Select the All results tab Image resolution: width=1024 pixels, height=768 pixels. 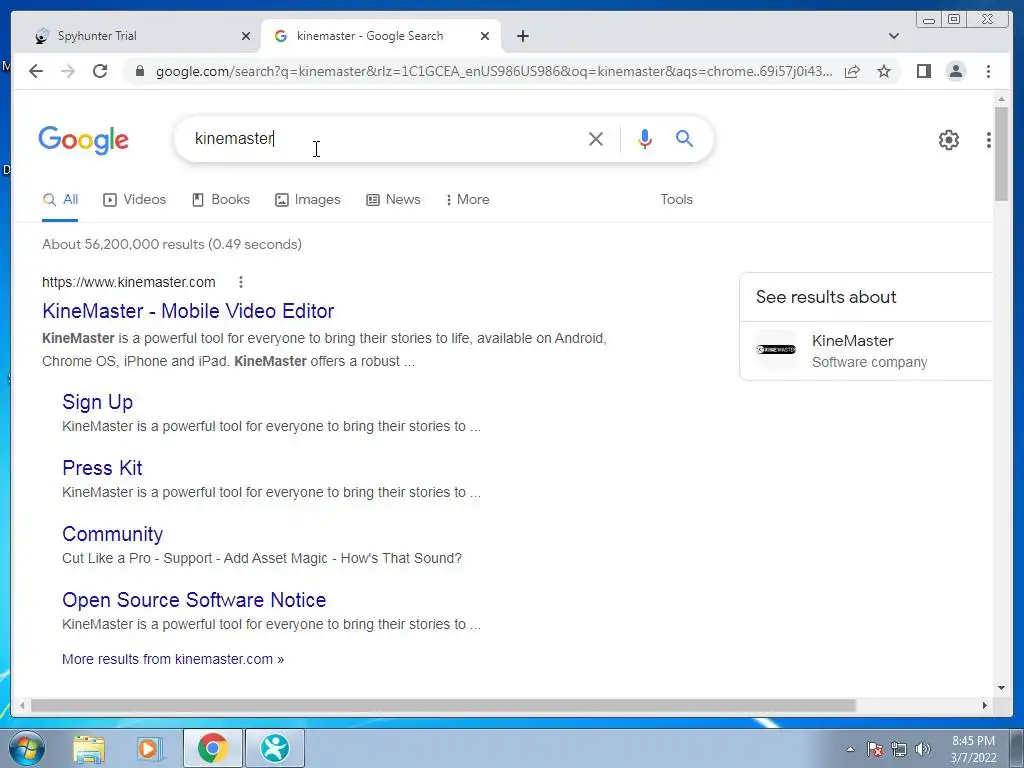click(60, 200)
